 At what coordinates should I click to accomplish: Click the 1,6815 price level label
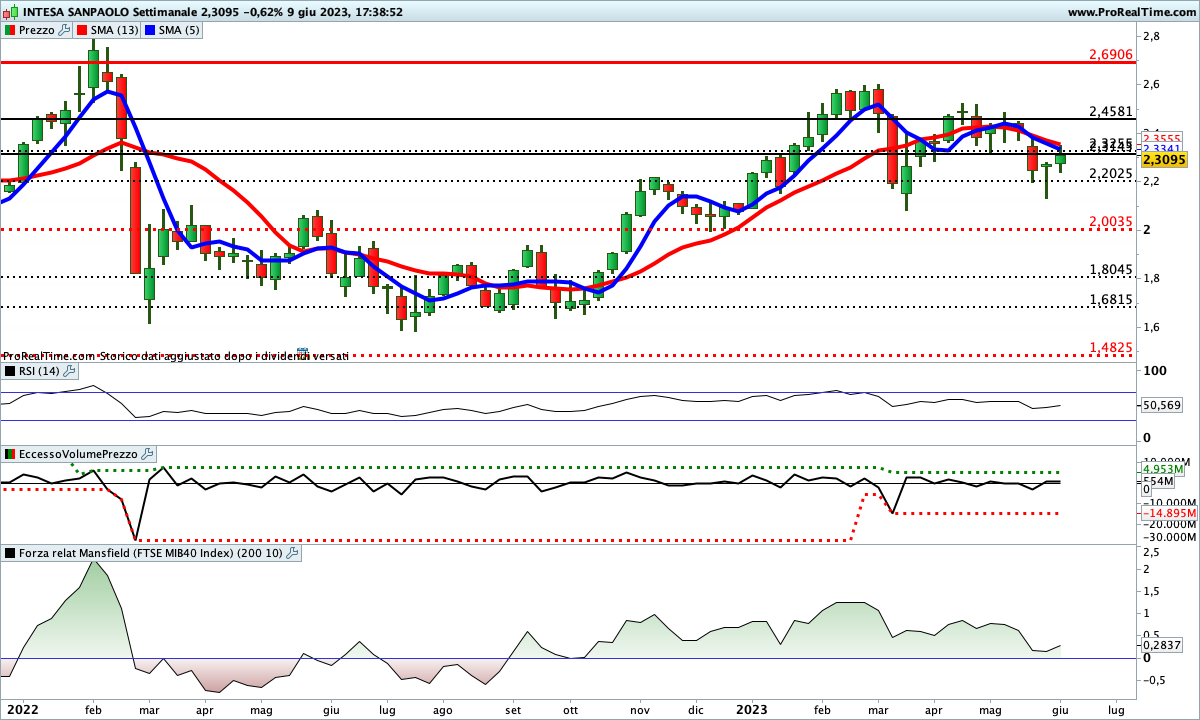point(1109,299)
